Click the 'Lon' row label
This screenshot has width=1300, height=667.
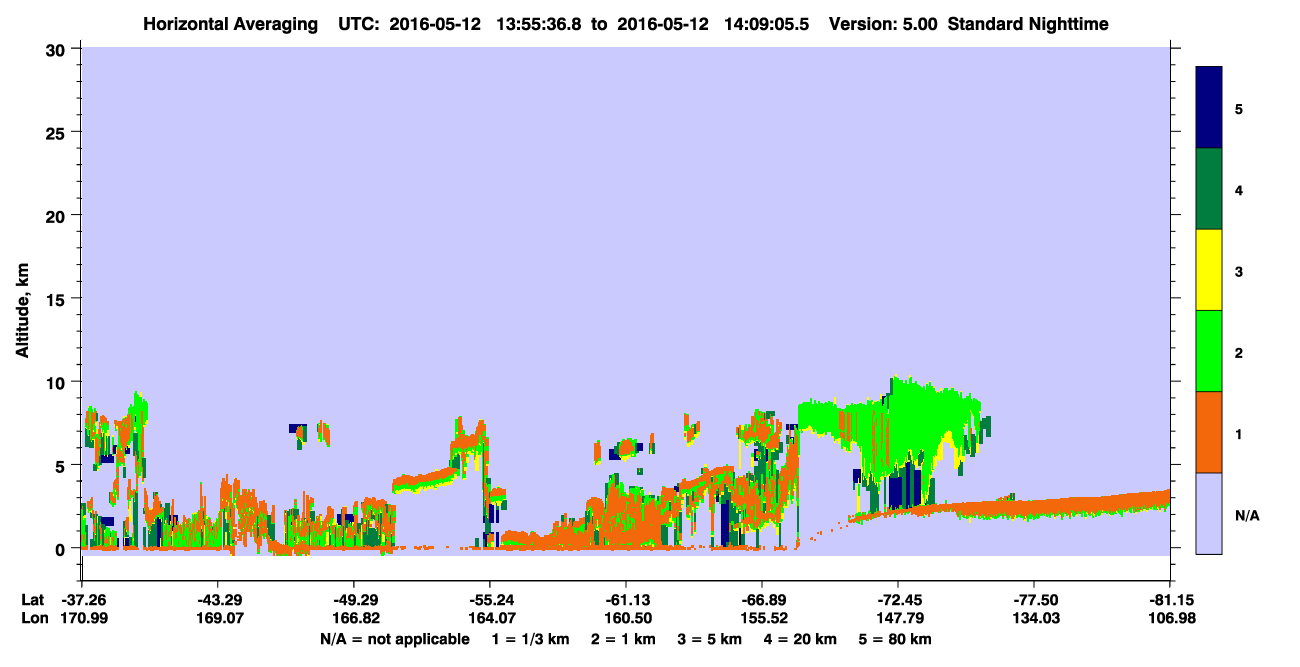tap(34, 619)
